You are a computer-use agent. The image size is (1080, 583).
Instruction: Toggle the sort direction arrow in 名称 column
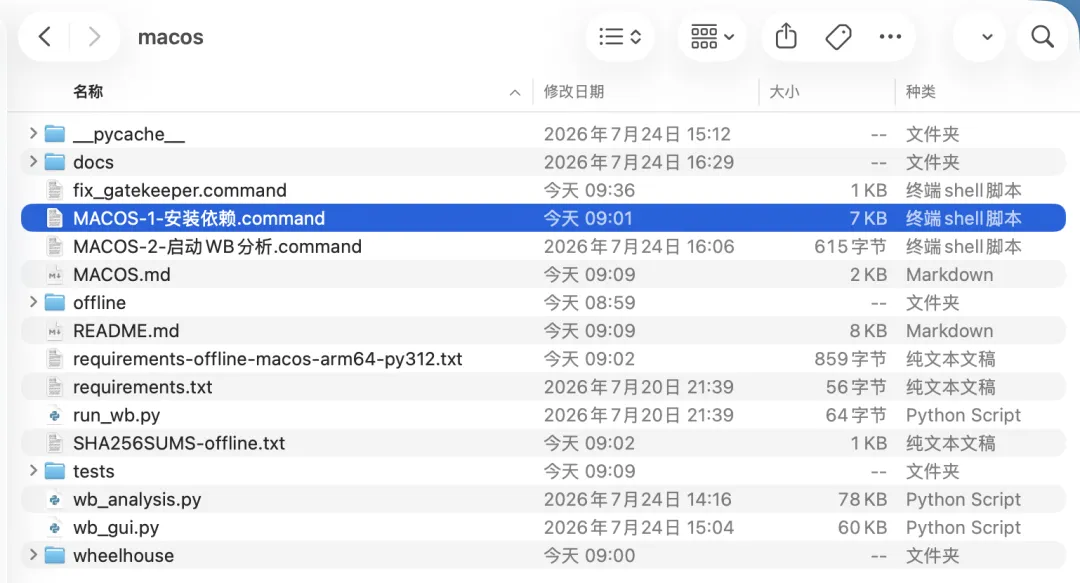[515, 92]
